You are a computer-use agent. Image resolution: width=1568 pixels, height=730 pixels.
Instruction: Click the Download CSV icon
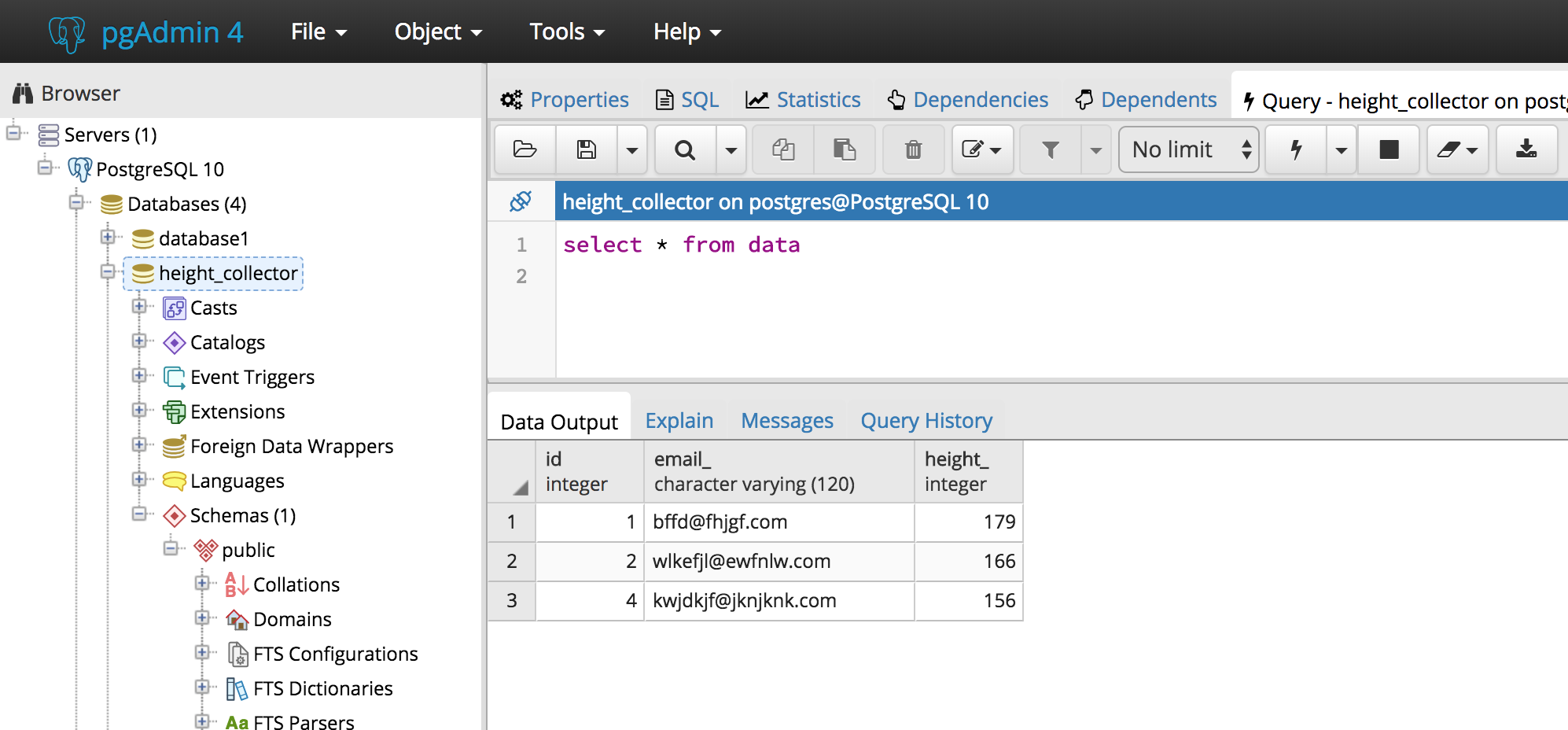[1526, 149]
